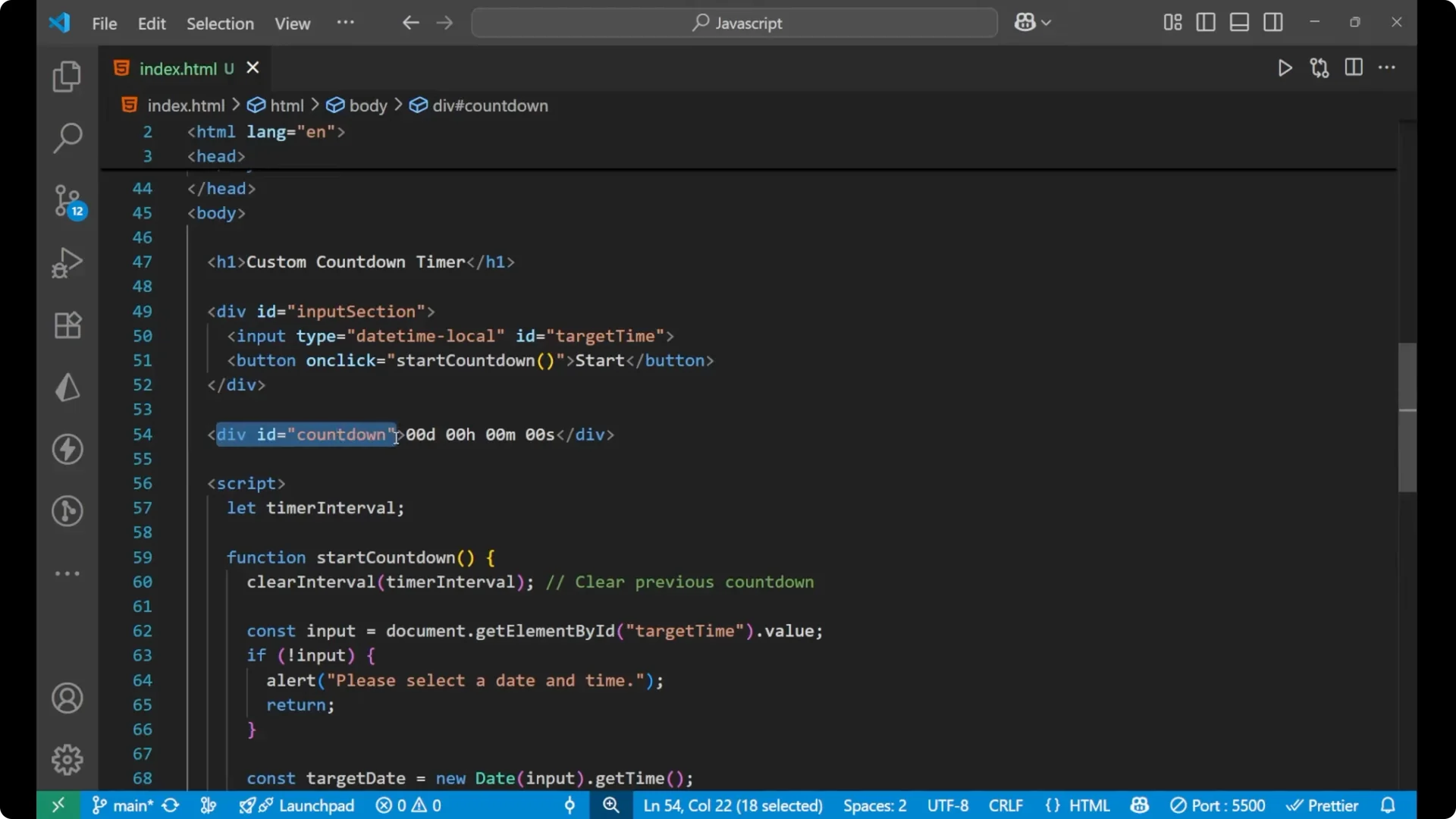Open the editor layout customization menu

(1172, 22)
